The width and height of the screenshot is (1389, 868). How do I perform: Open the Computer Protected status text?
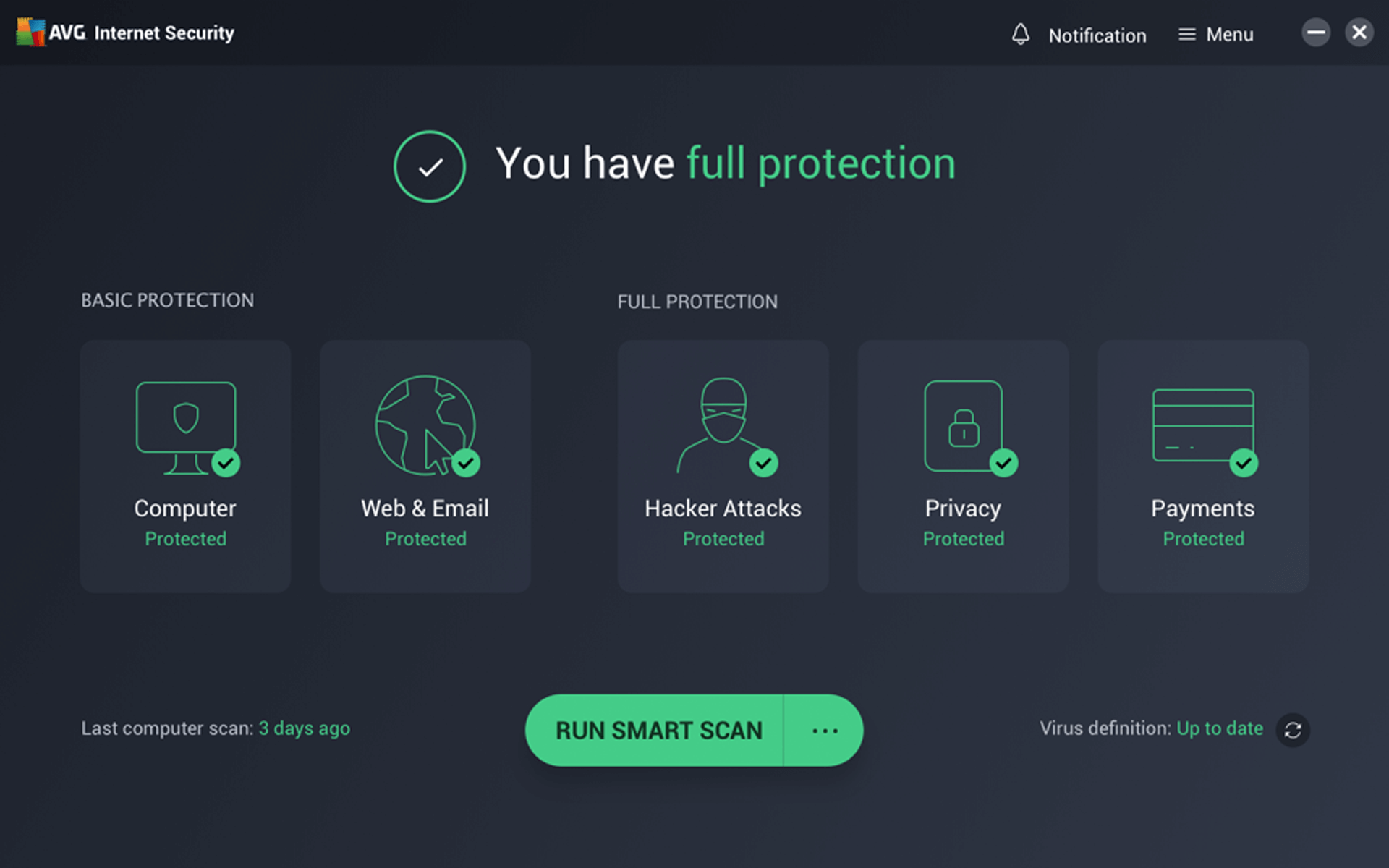[186, 539]
